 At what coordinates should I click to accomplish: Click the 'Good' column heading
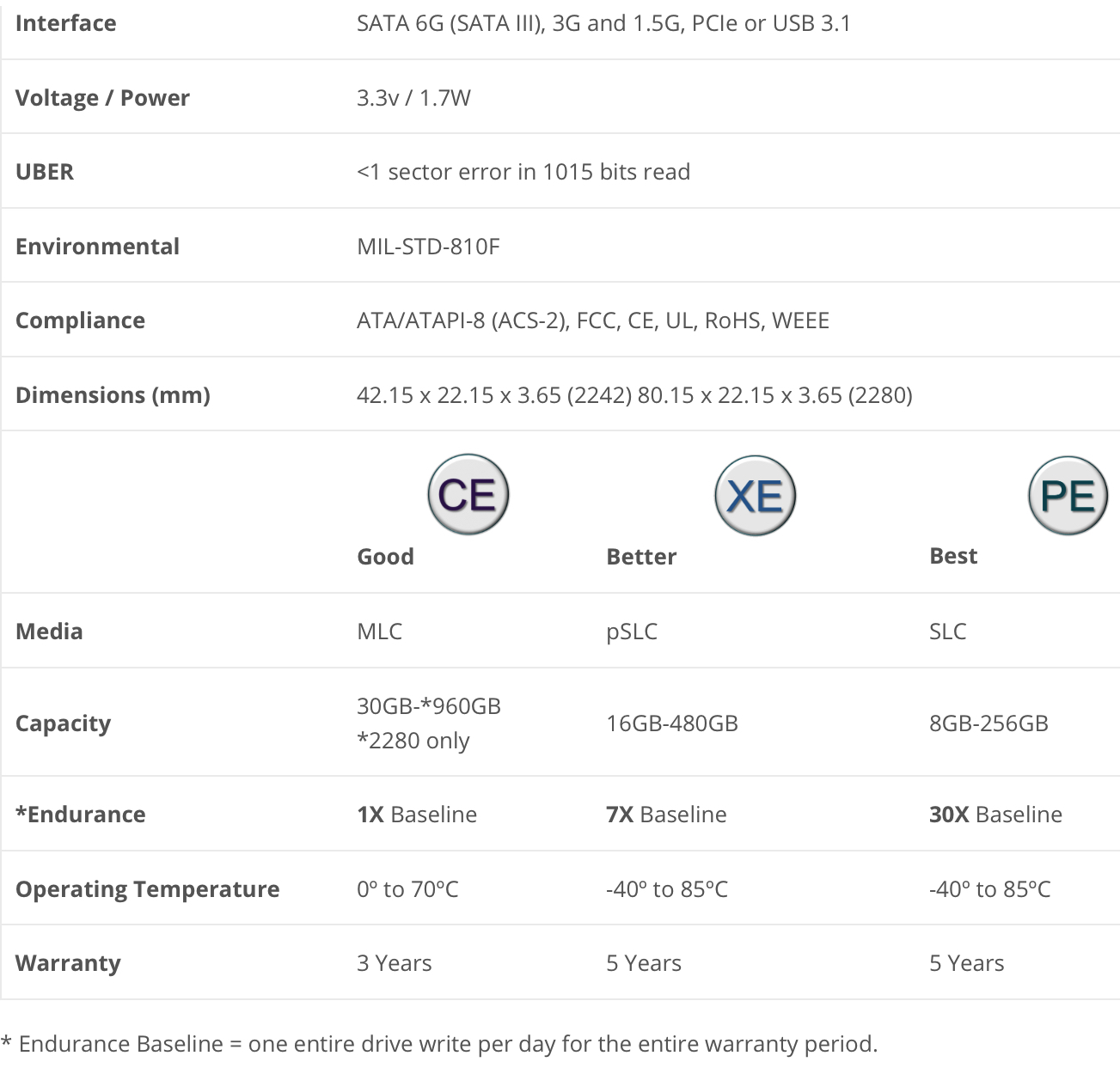[x=385, y=557]
